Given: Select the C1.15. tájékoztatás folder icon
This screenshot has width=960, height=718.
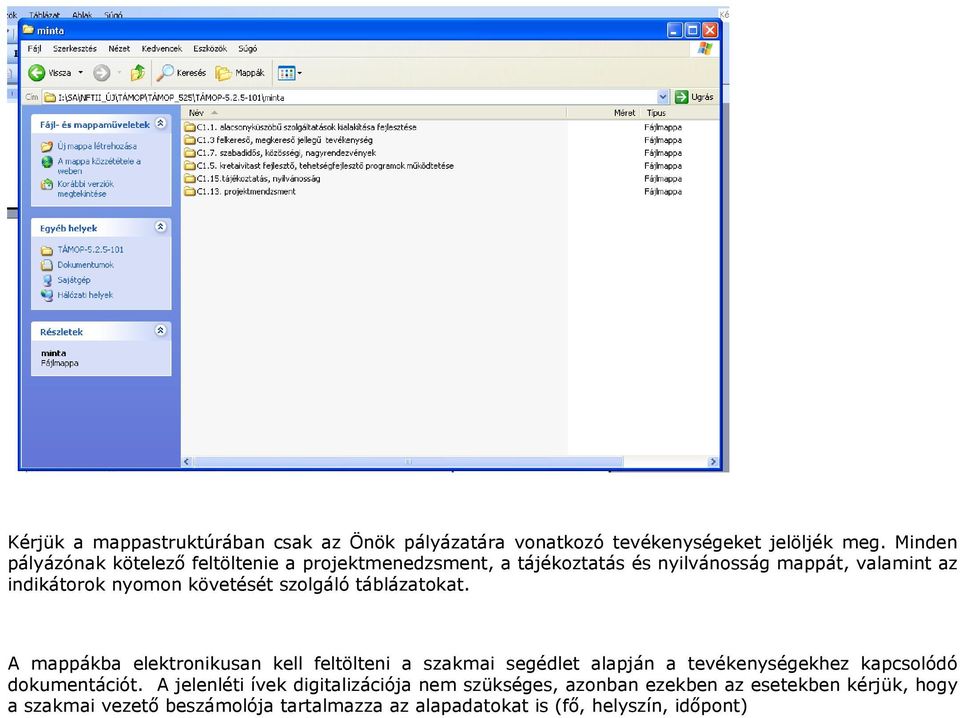Looking at the screenshot, I should (190, 179).
